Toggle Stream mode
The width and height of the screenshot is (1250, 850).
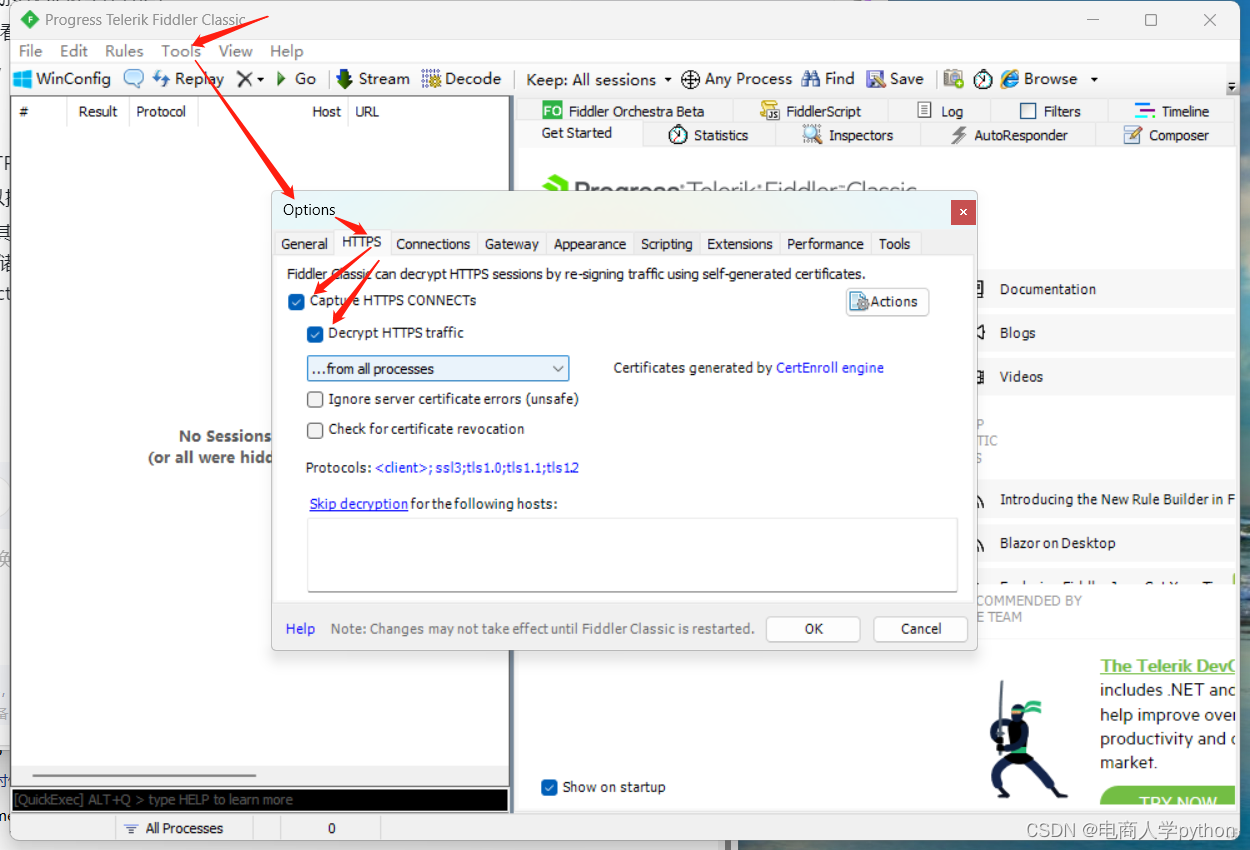[373, 79]
